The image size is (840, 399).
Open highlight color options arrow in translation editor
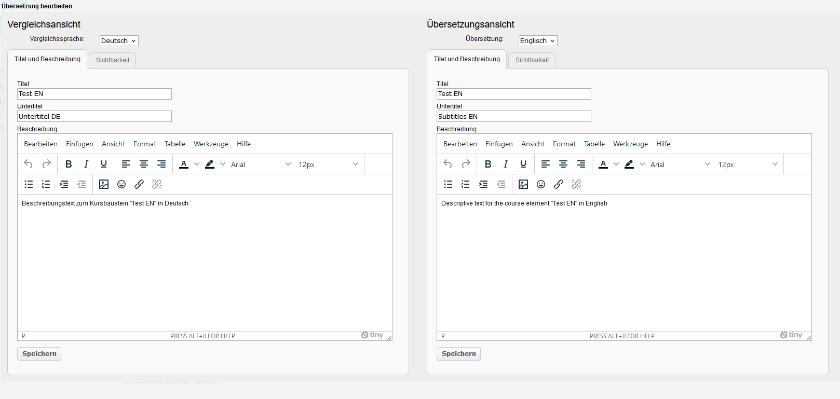coord(642,164)
